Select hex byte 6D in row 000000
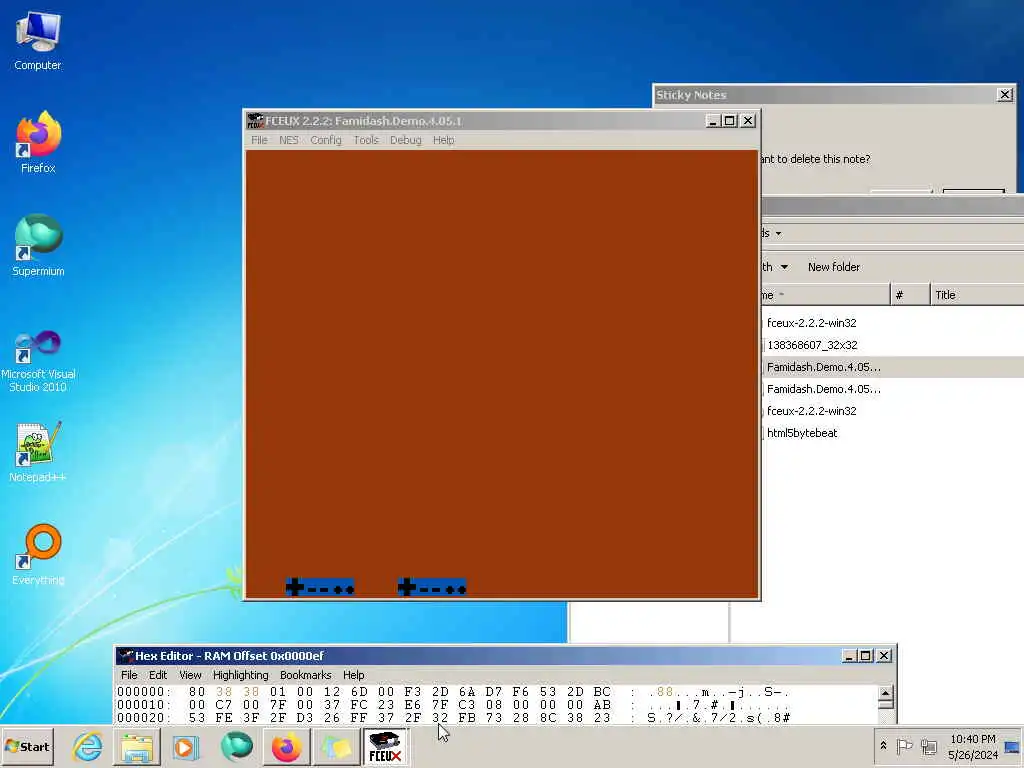Viewport: 1024px width, 768px height. [x=359, y=692]
